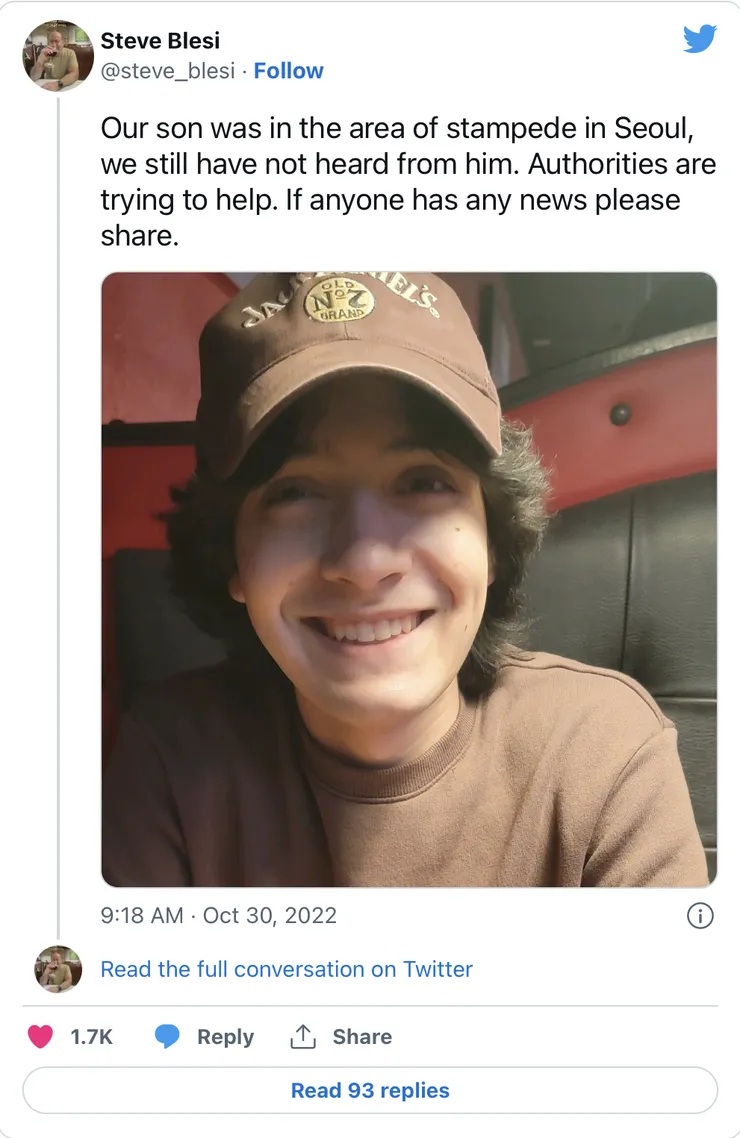Follow the @steve_blesi account
Screen dimensions: 740x1138
[288, 70]
